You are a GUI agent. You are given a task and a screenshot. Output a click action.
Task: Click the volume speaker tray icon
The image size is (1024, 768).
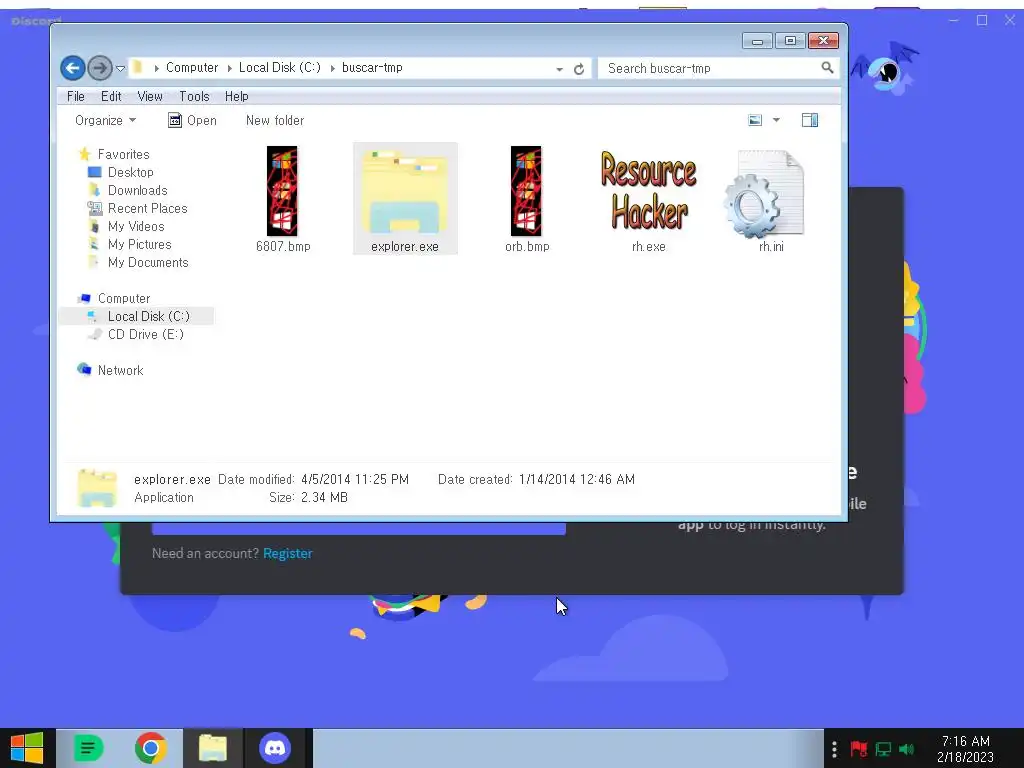point(906,748)
